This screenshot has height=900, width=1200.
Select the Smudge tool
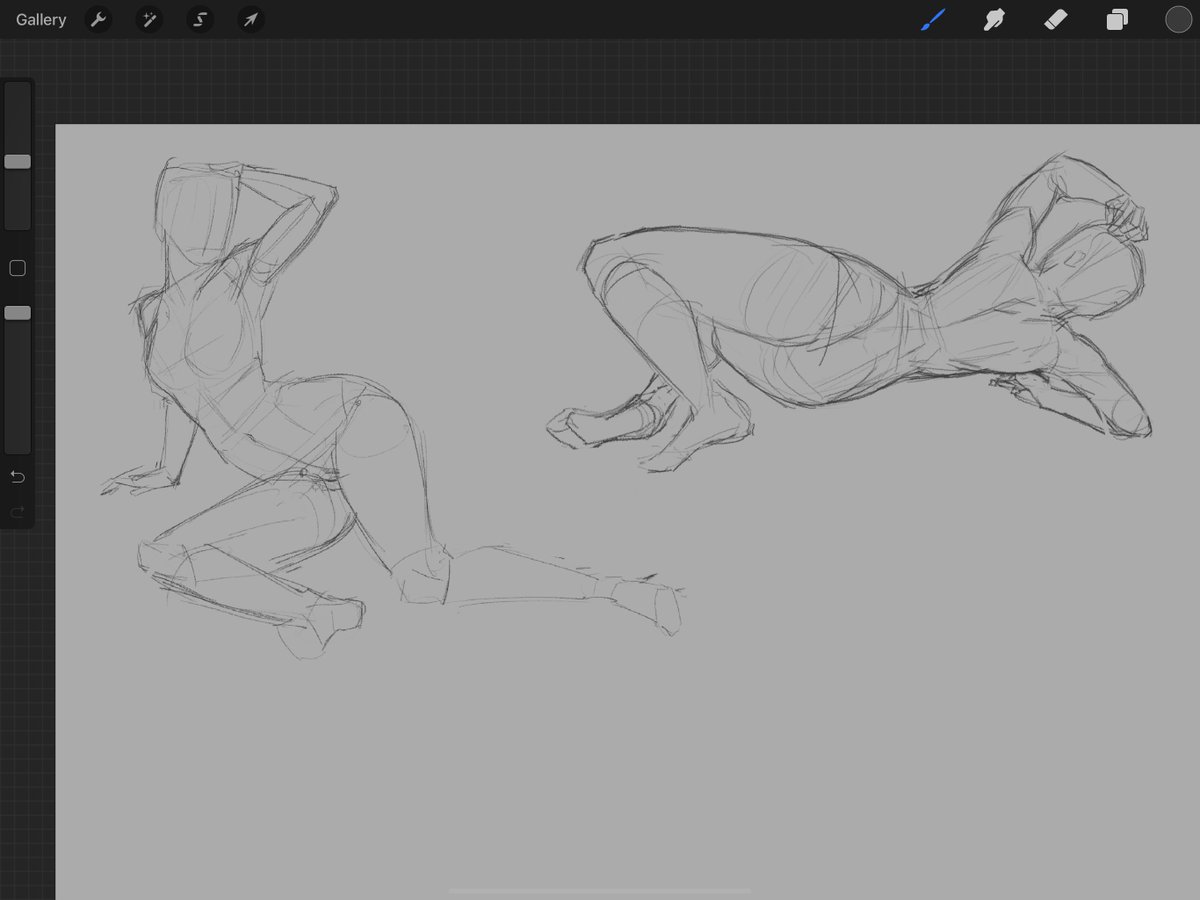pyautogui.click(x=994, y=20)
